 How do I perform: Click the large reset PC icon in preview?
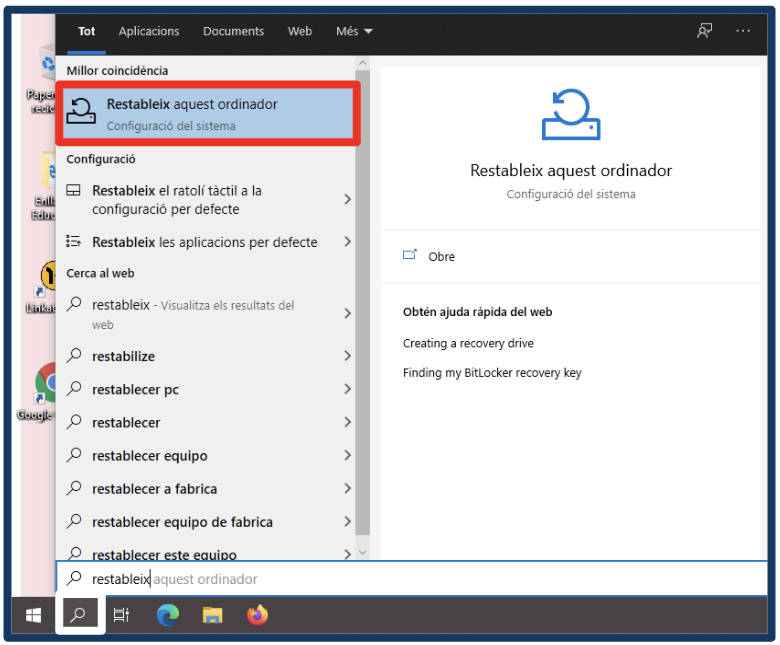pos(571,115)
